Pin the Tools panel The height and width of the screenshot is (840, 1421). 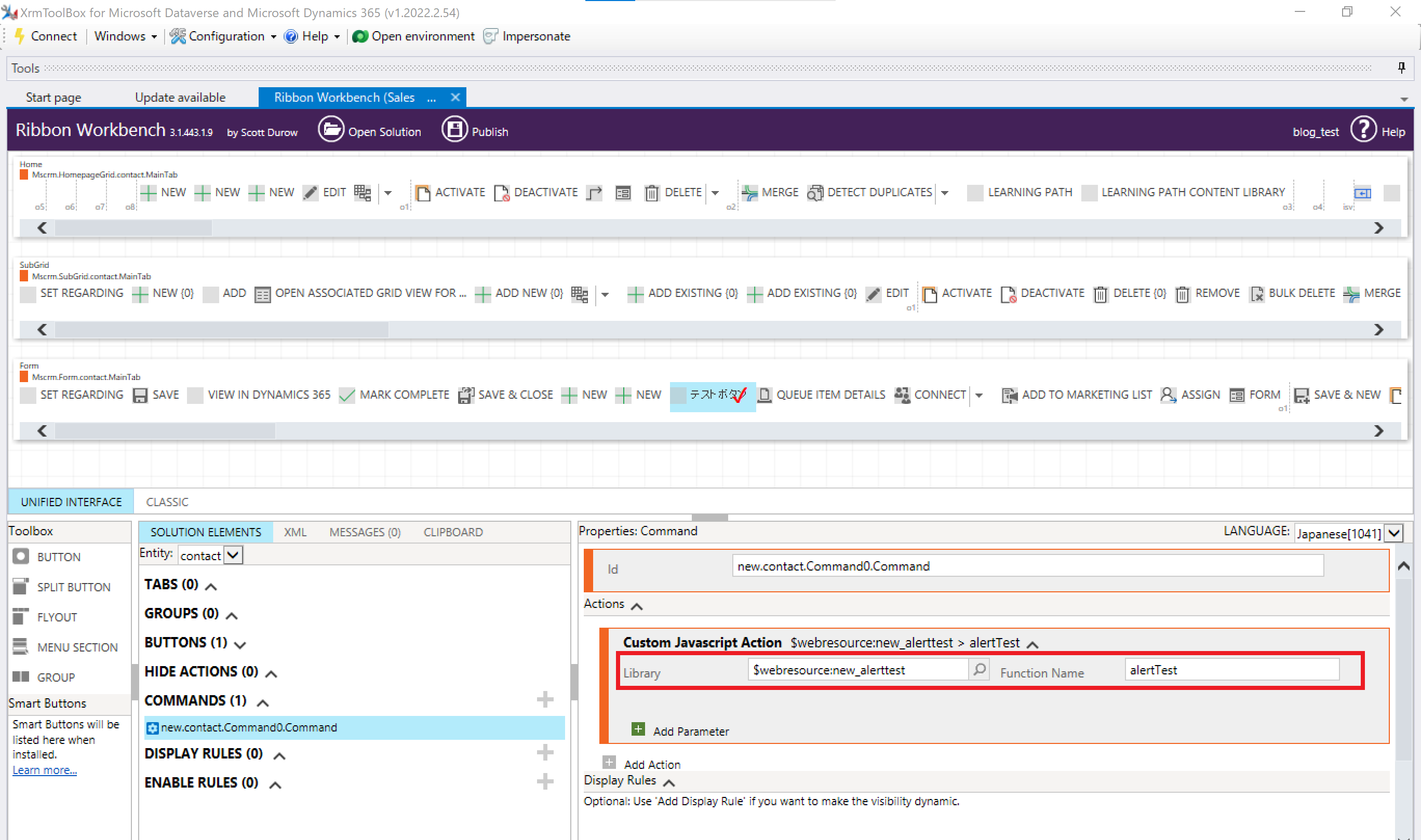point(1402,68)
